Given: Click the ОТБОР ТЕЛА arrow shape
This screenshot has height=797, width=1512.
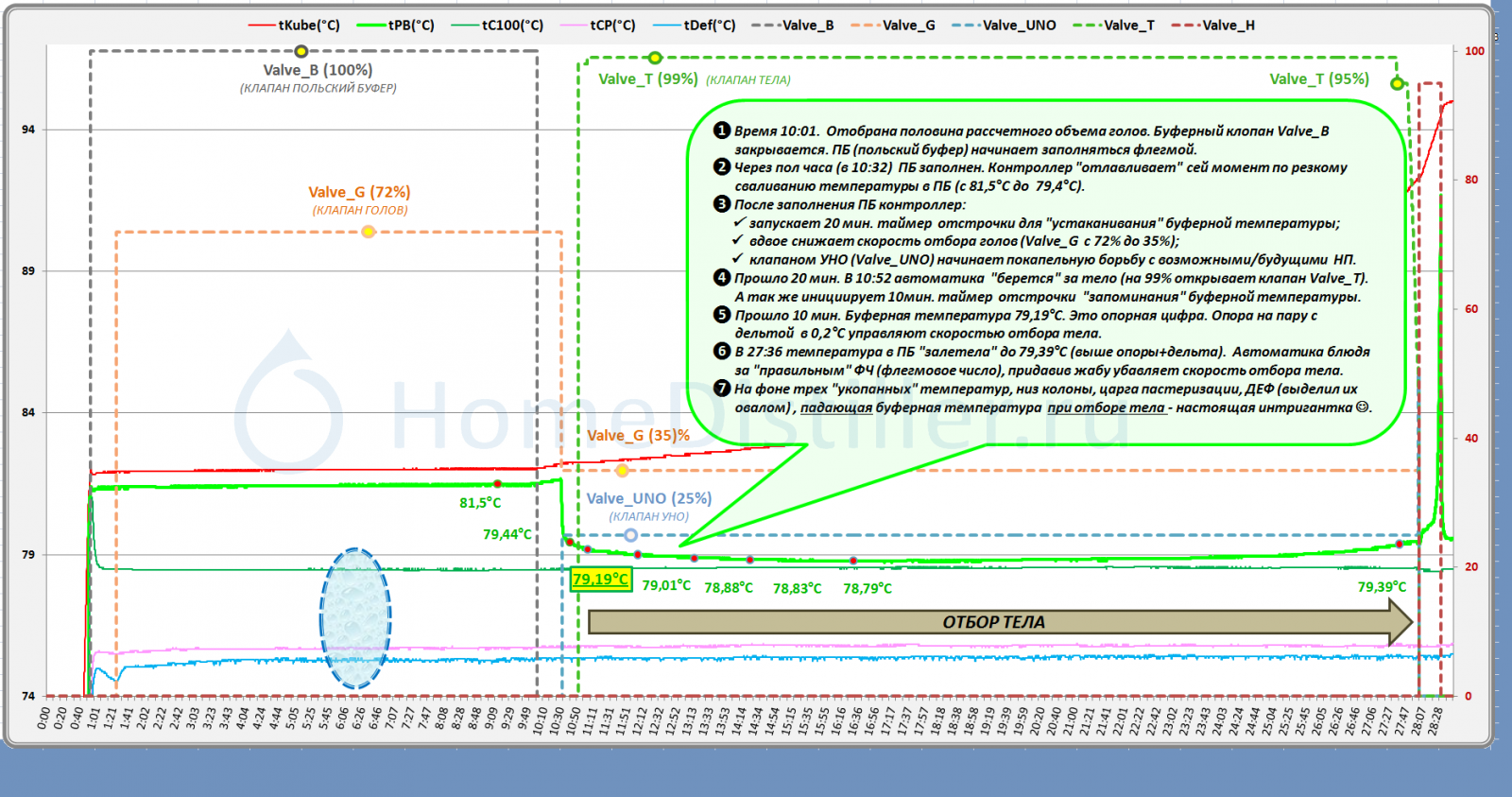Looking at the screenshot, I should pyautogui.click(x=994, y=622).
